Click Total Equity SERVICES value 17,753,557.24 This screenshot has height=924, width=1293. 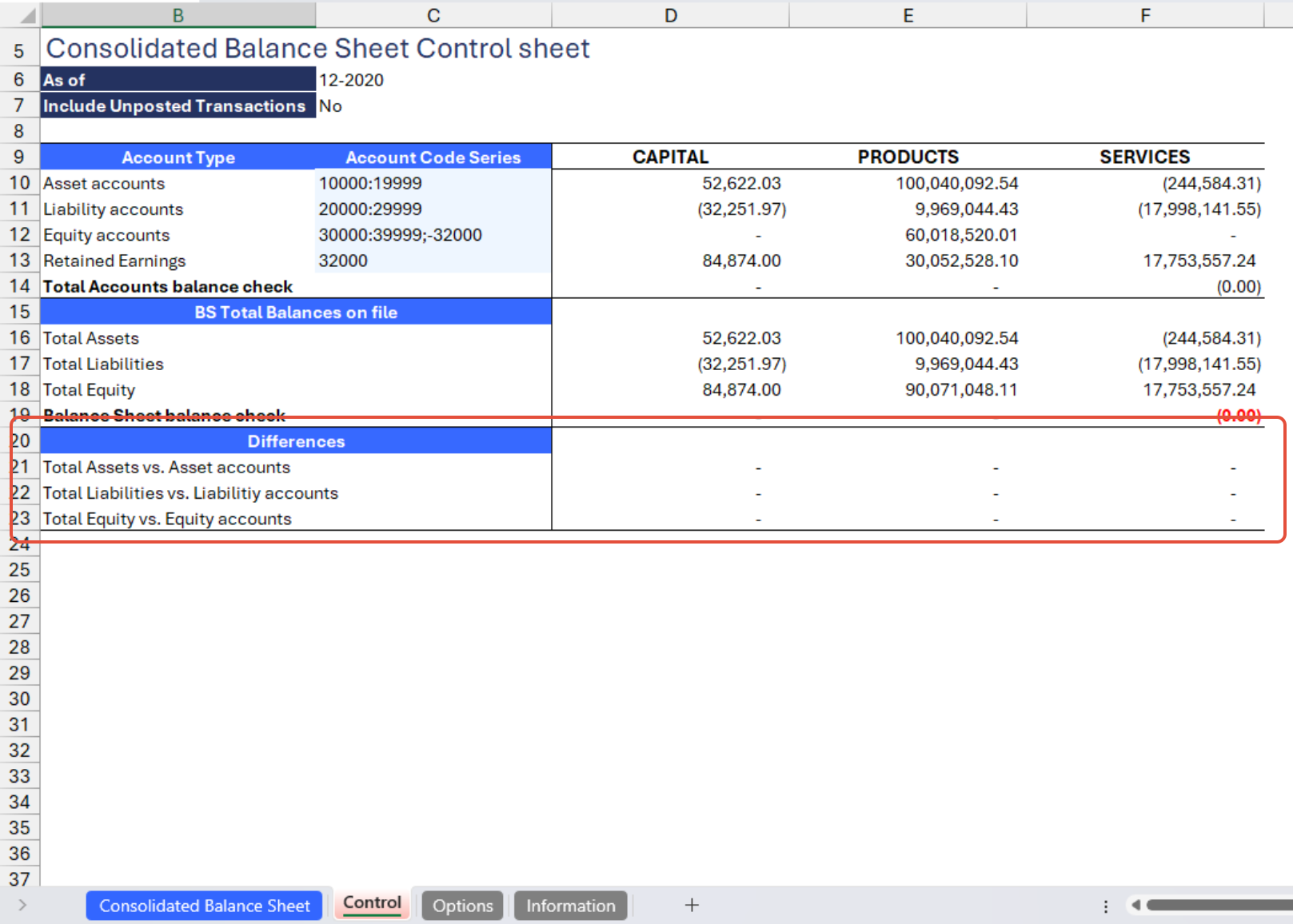(x=1199, y=390)
